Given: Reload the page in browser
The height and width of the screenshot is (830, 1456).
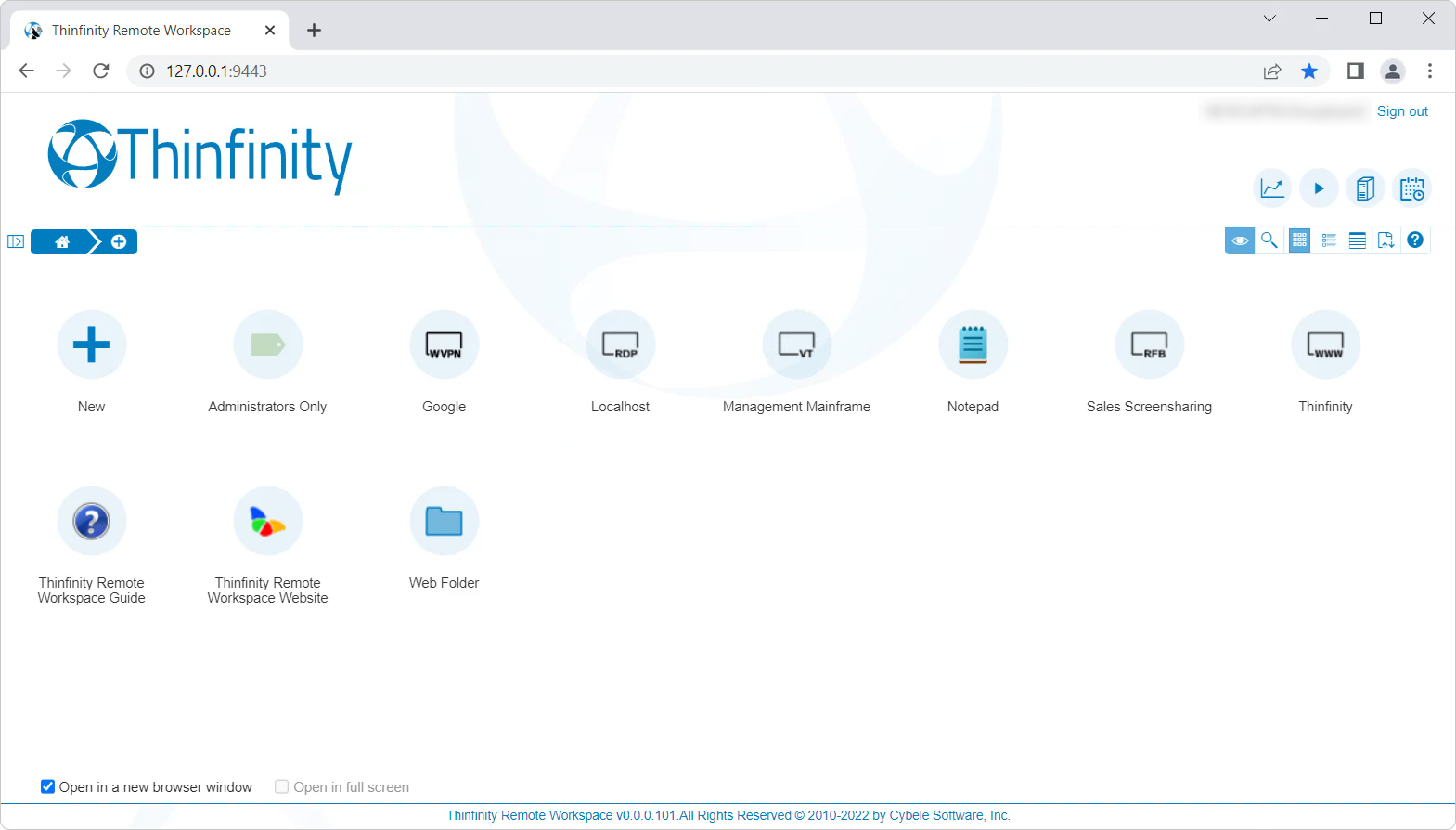Looking at the screenshot, I should tap(101, 71).
